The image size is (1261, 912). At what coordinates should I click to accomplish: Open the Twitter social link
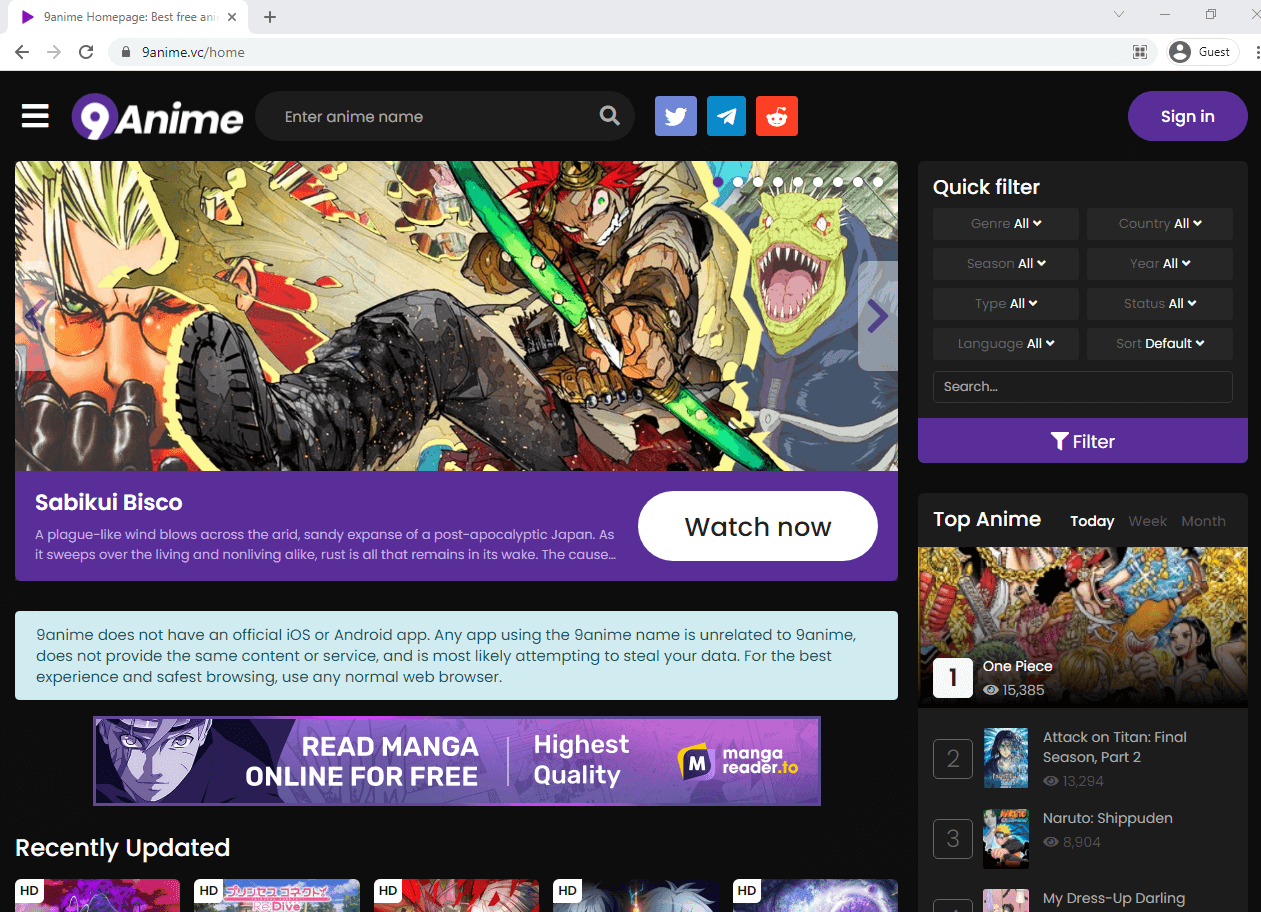click(x=676, y=116)
